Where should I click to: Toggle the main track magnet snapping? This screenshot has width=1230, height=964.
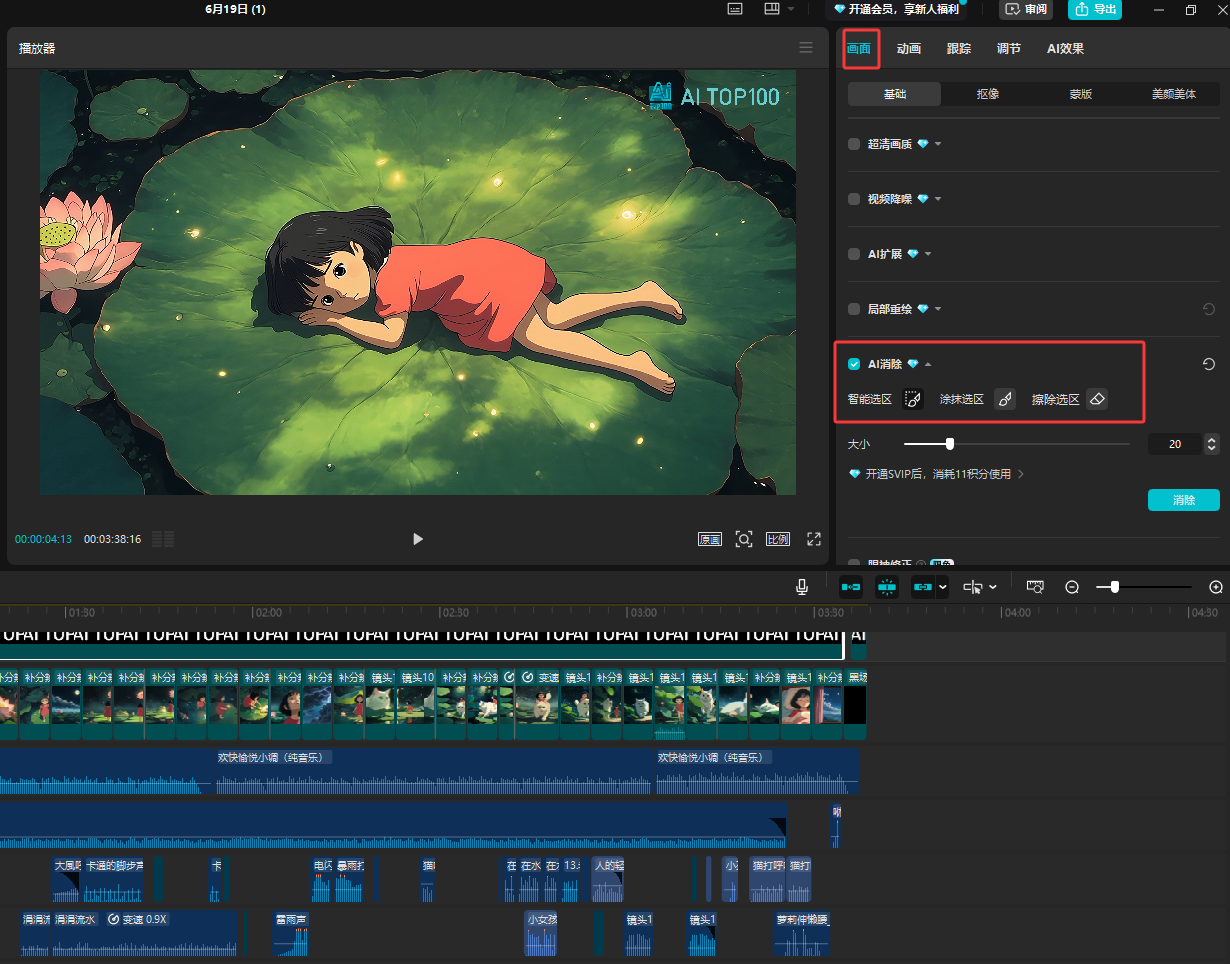(x=851, y=587)
